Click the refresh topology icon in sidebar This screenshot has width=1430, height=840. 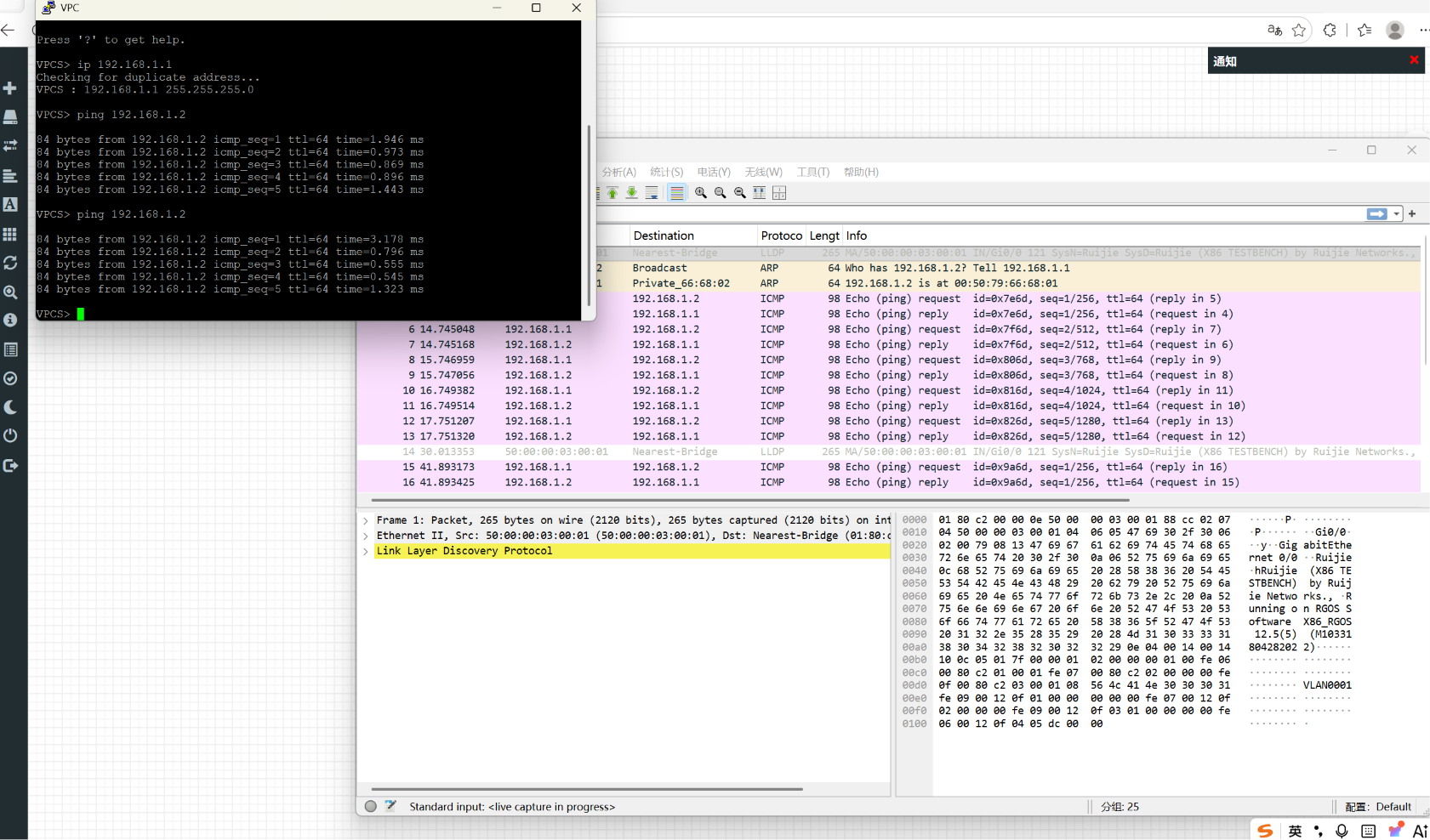[10, 263]
